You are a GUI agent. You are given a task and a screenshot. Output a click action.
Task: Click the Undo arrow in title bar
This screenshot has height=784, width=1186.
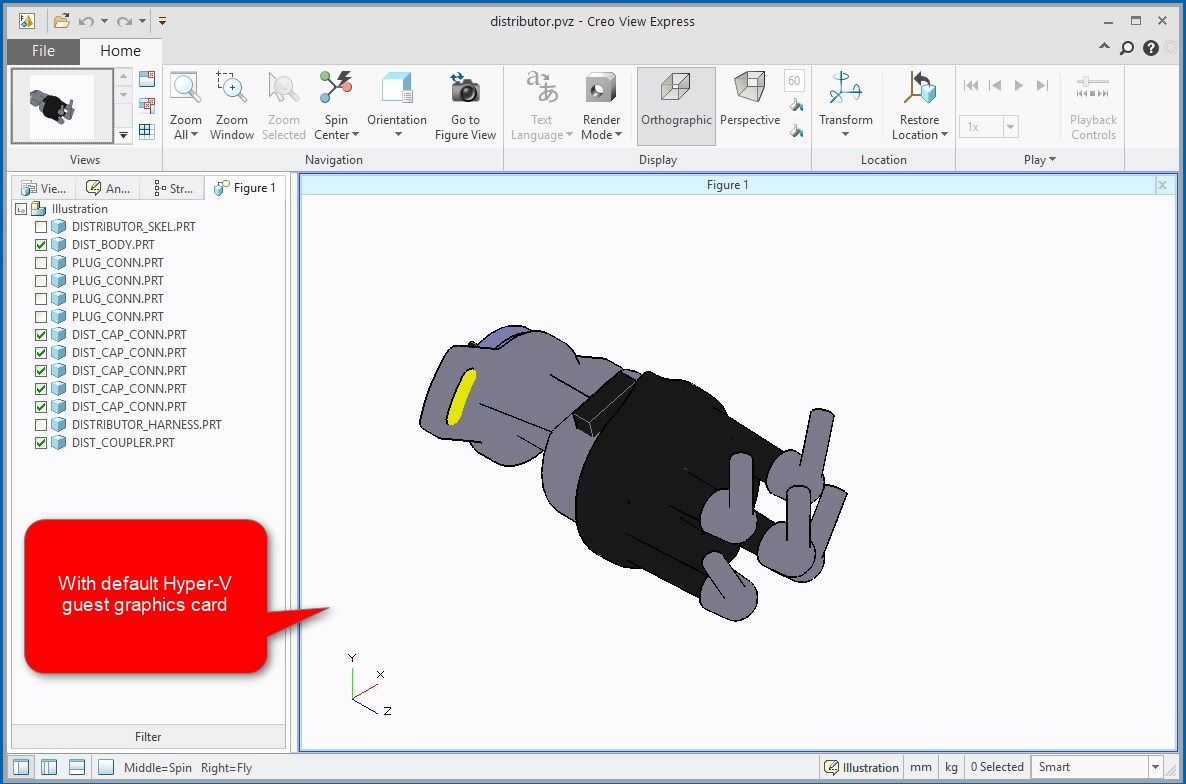[86, 22]
